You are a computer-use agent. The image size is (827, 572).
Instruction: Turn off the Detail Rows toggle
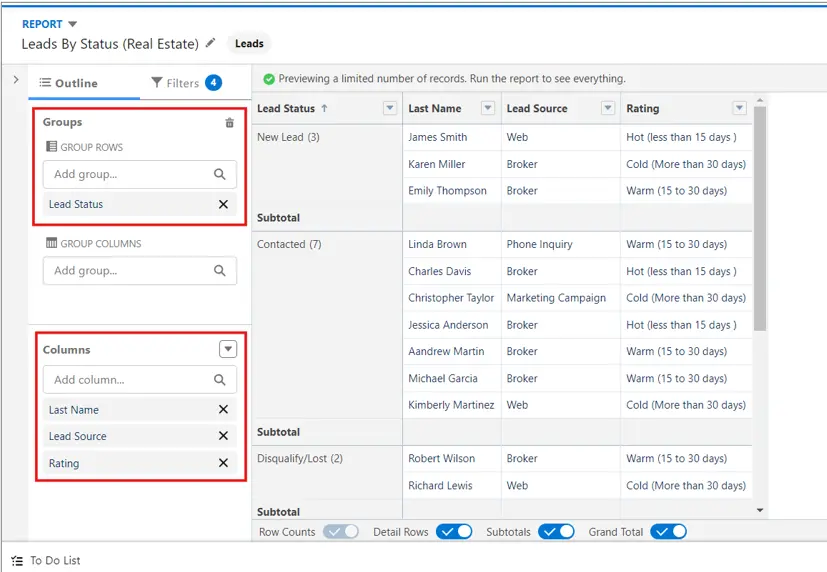tap(454, 532)
